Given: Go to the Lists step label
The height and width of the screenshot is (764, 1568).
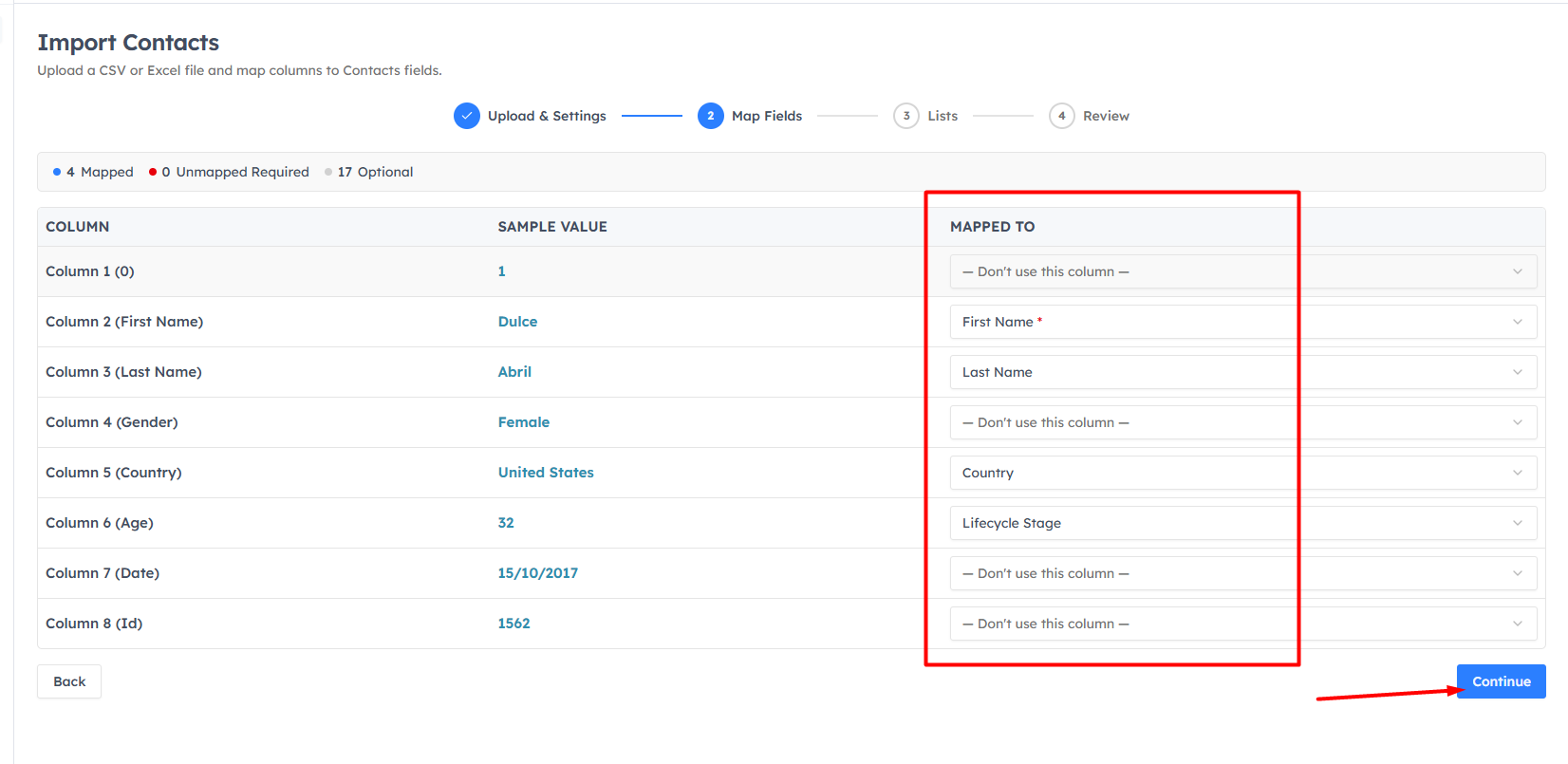Looking at the screenshot, I should coord(943,116).
